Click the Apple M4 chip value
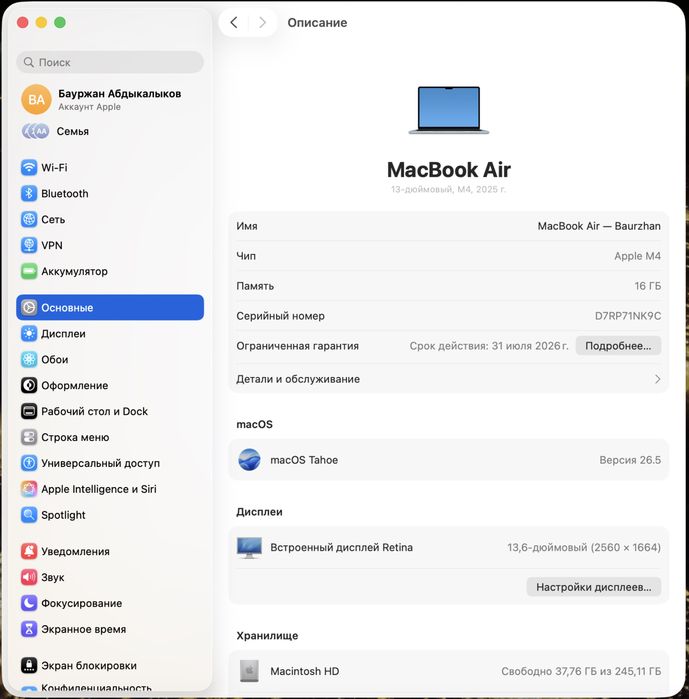The width and height of the screenshot is (689, 699). [637, 256]
